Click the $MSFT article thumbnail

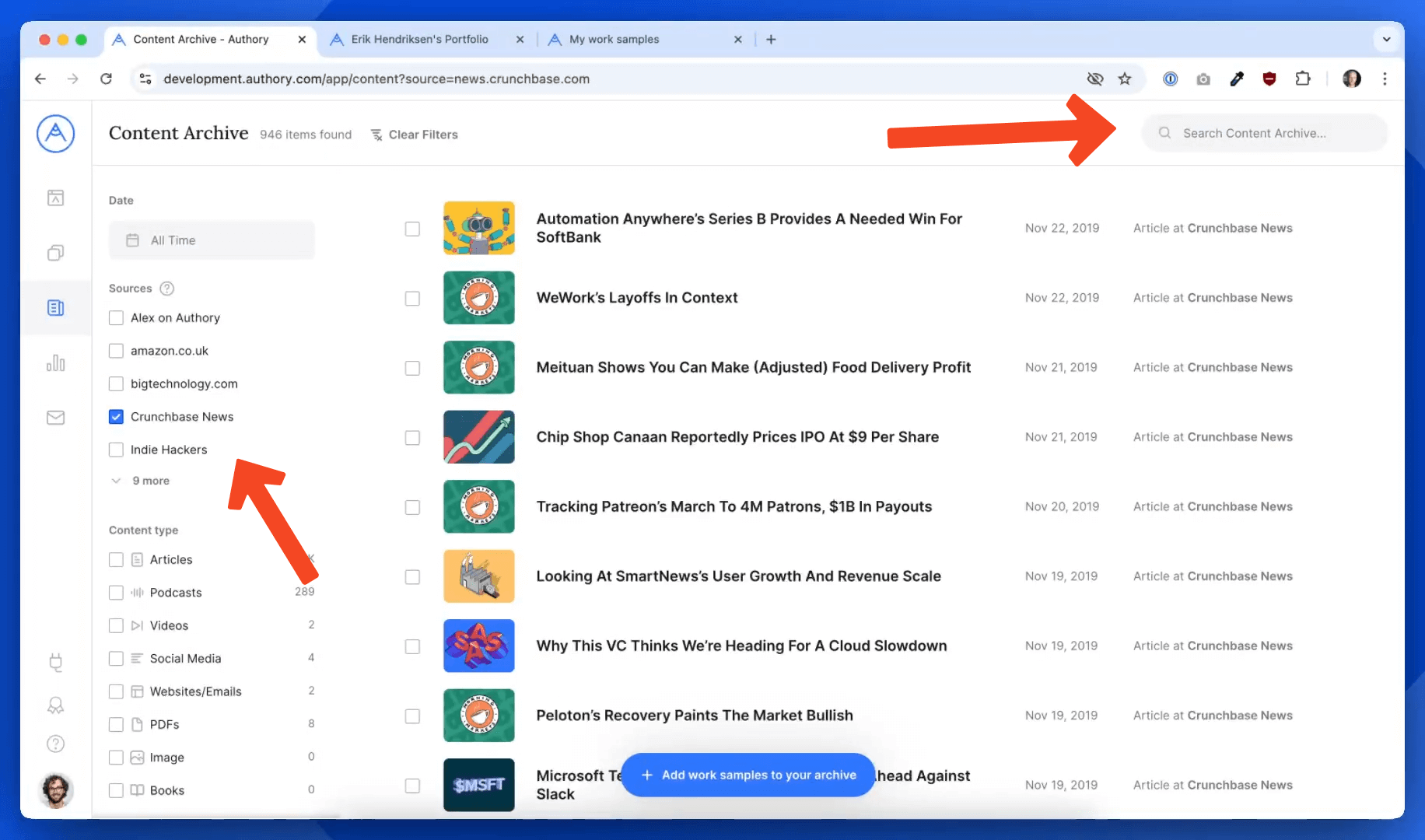[479, 785]
